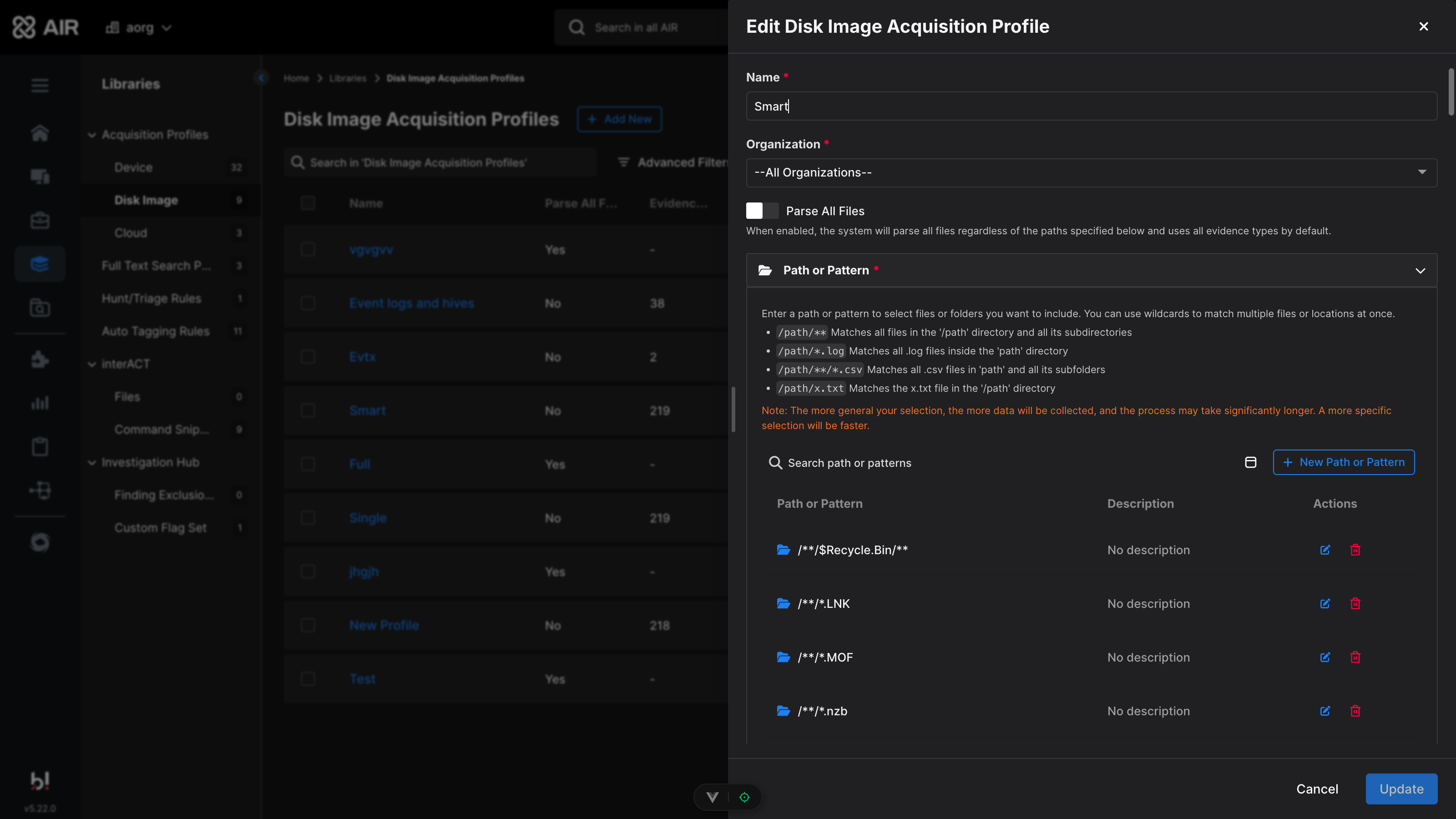Click the Add New button
The height and width of the screenshot is (819, 1456).
619,119
